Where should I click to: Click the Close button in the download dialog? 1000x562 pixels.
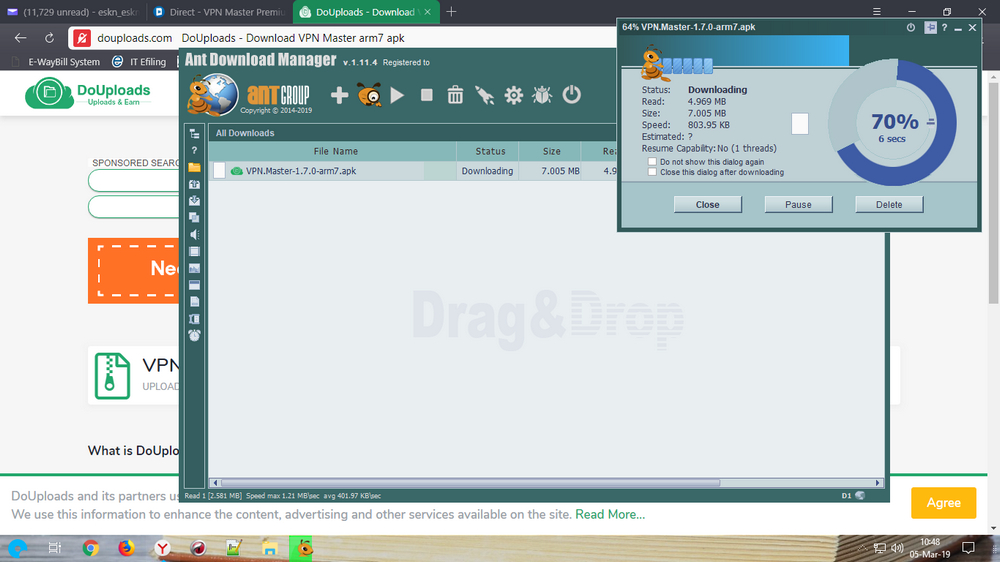pos(708,205)
